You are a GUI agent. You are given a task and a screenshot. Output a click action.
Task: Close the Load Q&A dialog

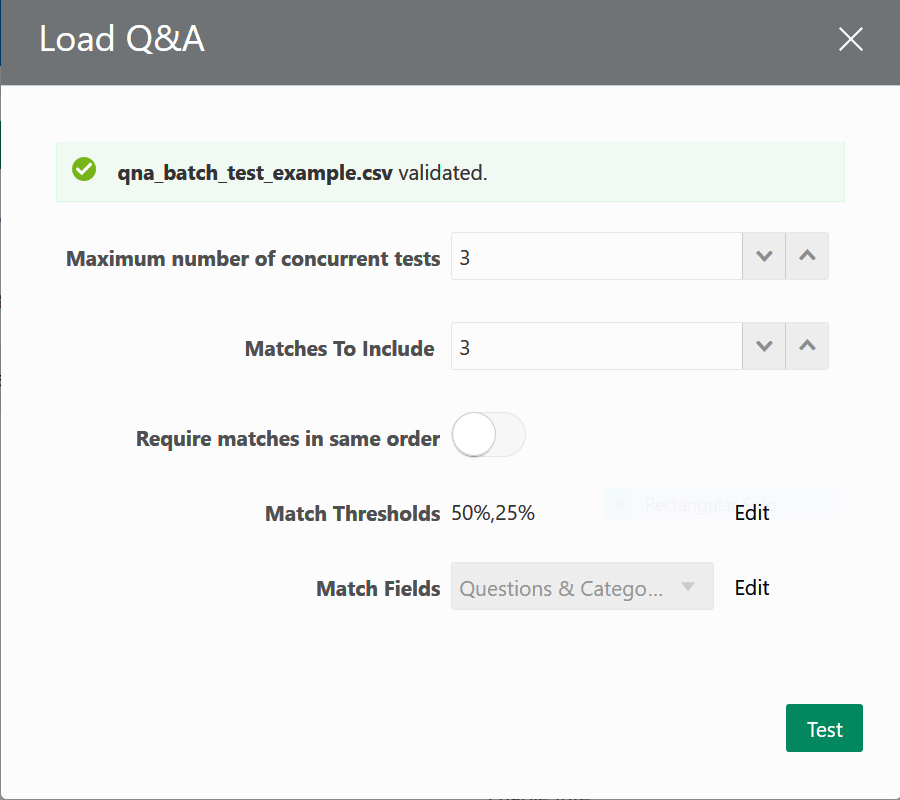point(851,39)
